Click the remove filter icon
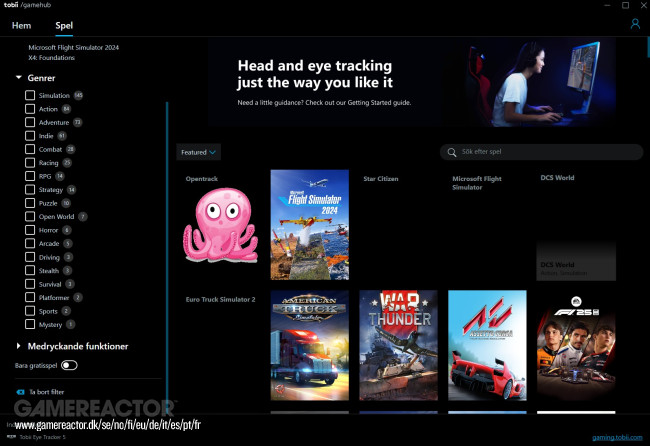650x446 pixels. (x=20, y=392)
